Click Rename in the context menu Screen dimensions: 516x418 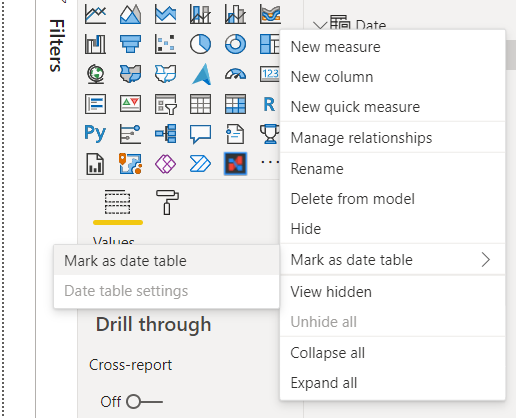[x=393, y=169]
